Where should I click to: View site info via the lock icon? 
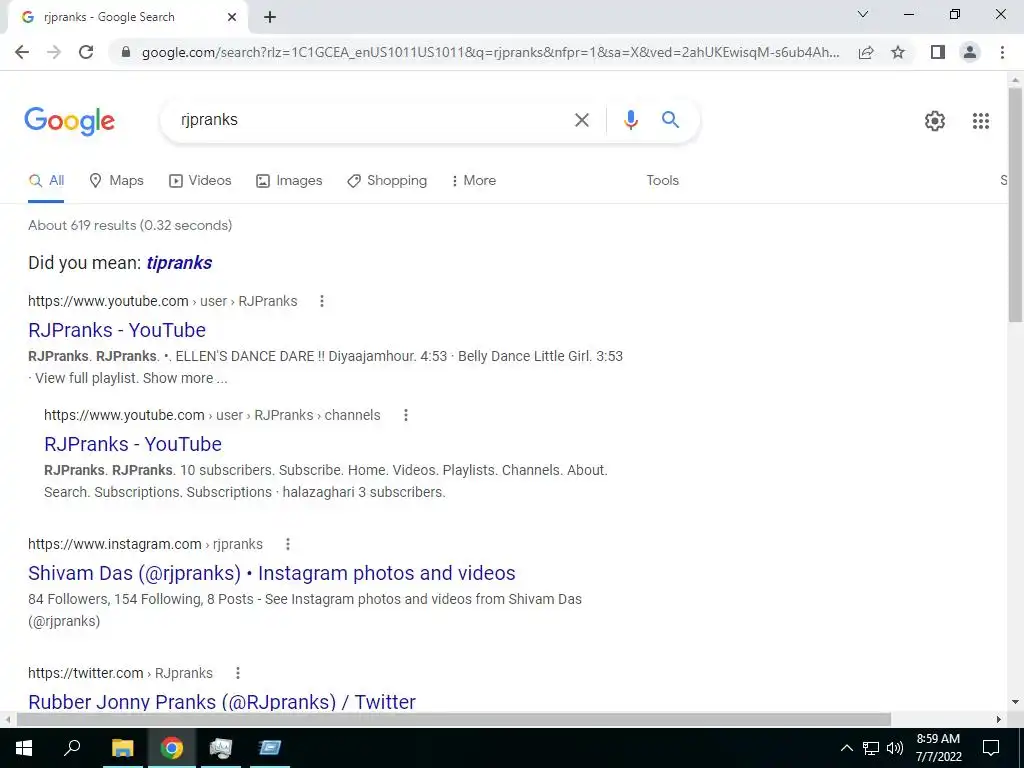pos(127,52)
